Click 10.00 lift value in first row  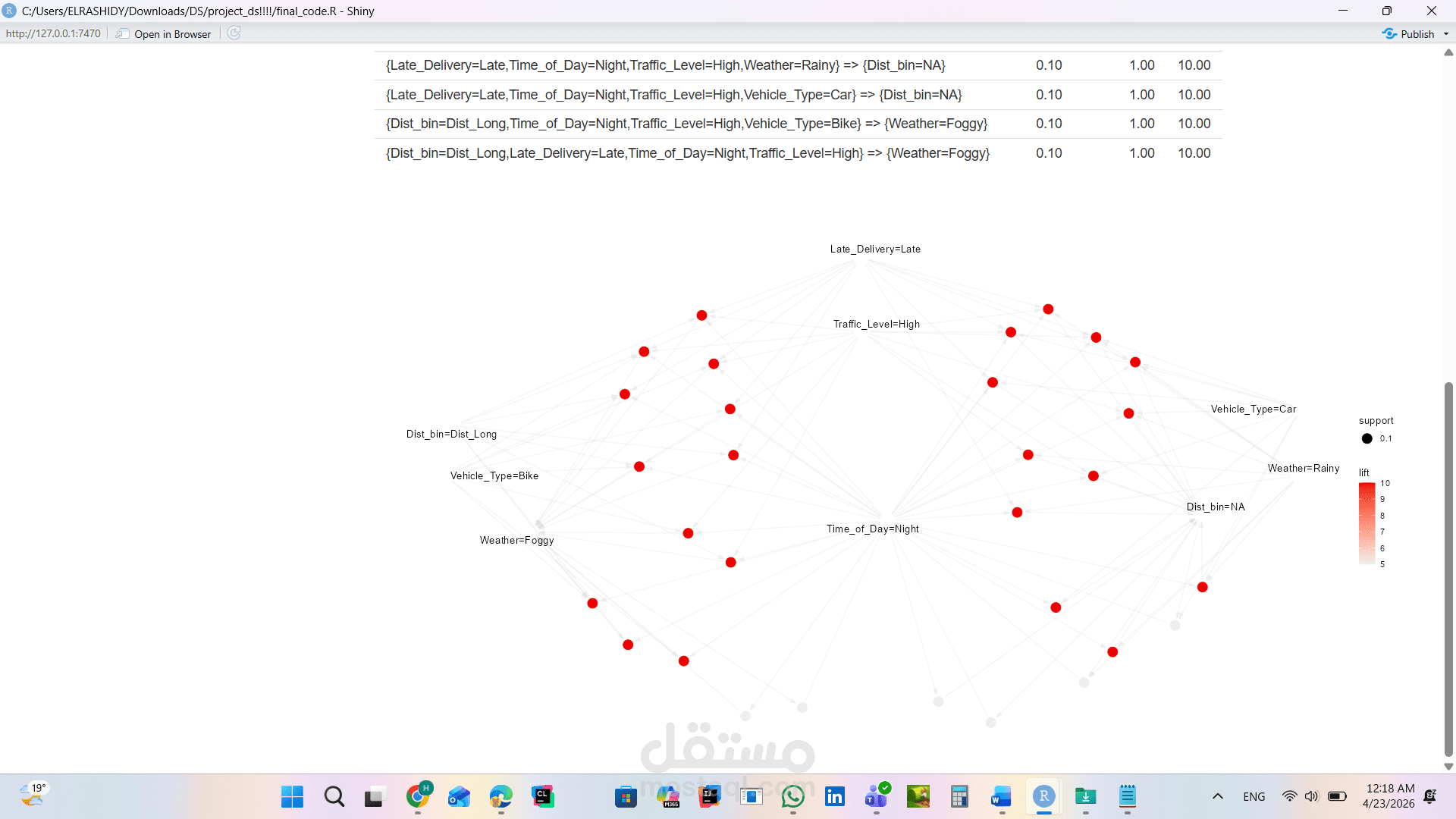tap(1194, 65)
